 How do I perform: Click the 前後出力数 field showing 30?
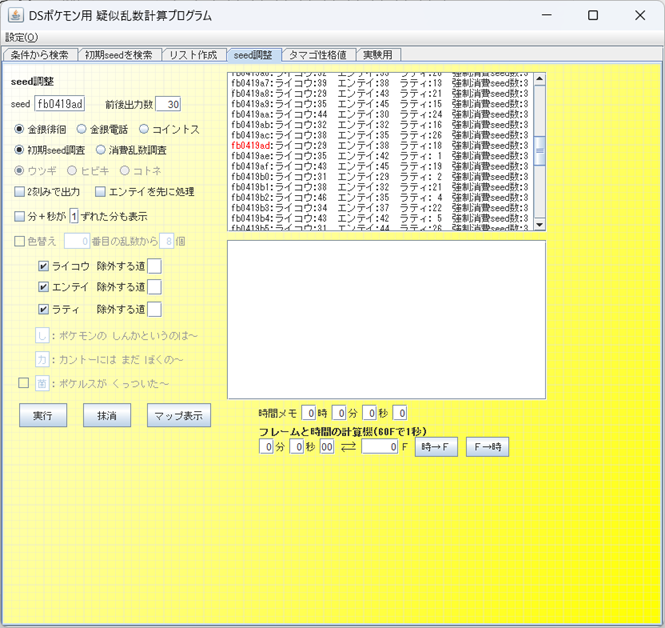(168, 104)
